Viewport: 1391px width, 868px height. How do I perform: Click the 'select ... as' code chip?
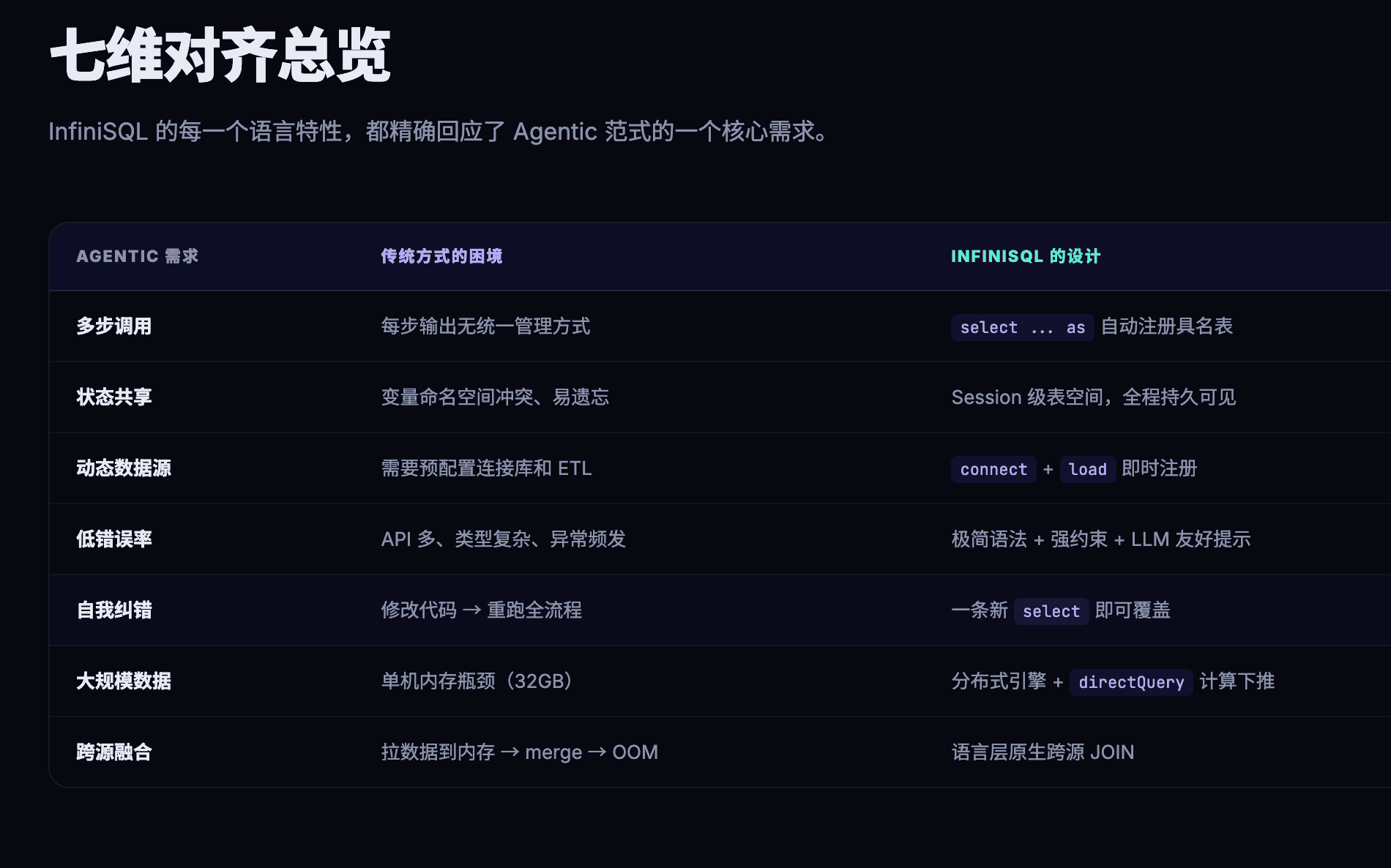(x=1022, y=327)
